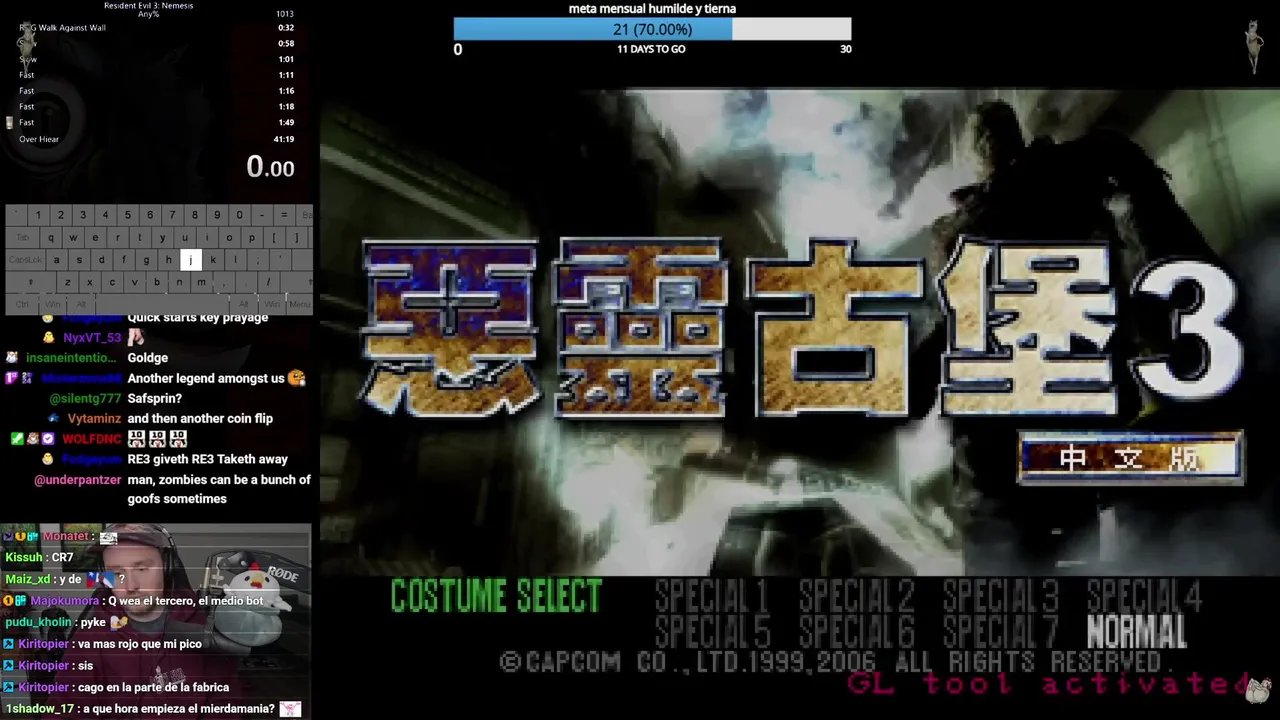Click the monthly goal progress bar at 70%
The width and height of the screenshot is (1280, 720).
pos(652,29)
